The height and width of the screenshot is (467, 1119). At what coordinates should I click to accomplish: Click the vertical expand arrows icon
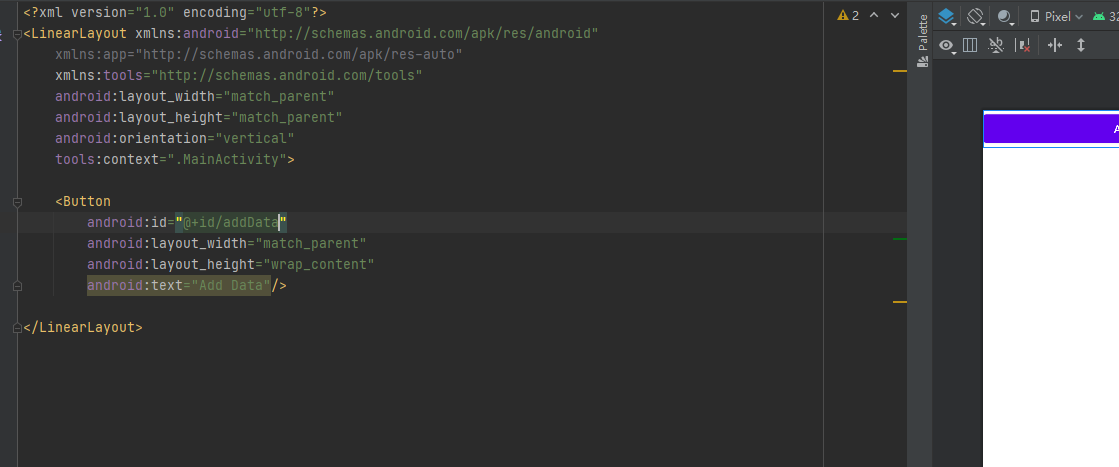coord(1080,45)
